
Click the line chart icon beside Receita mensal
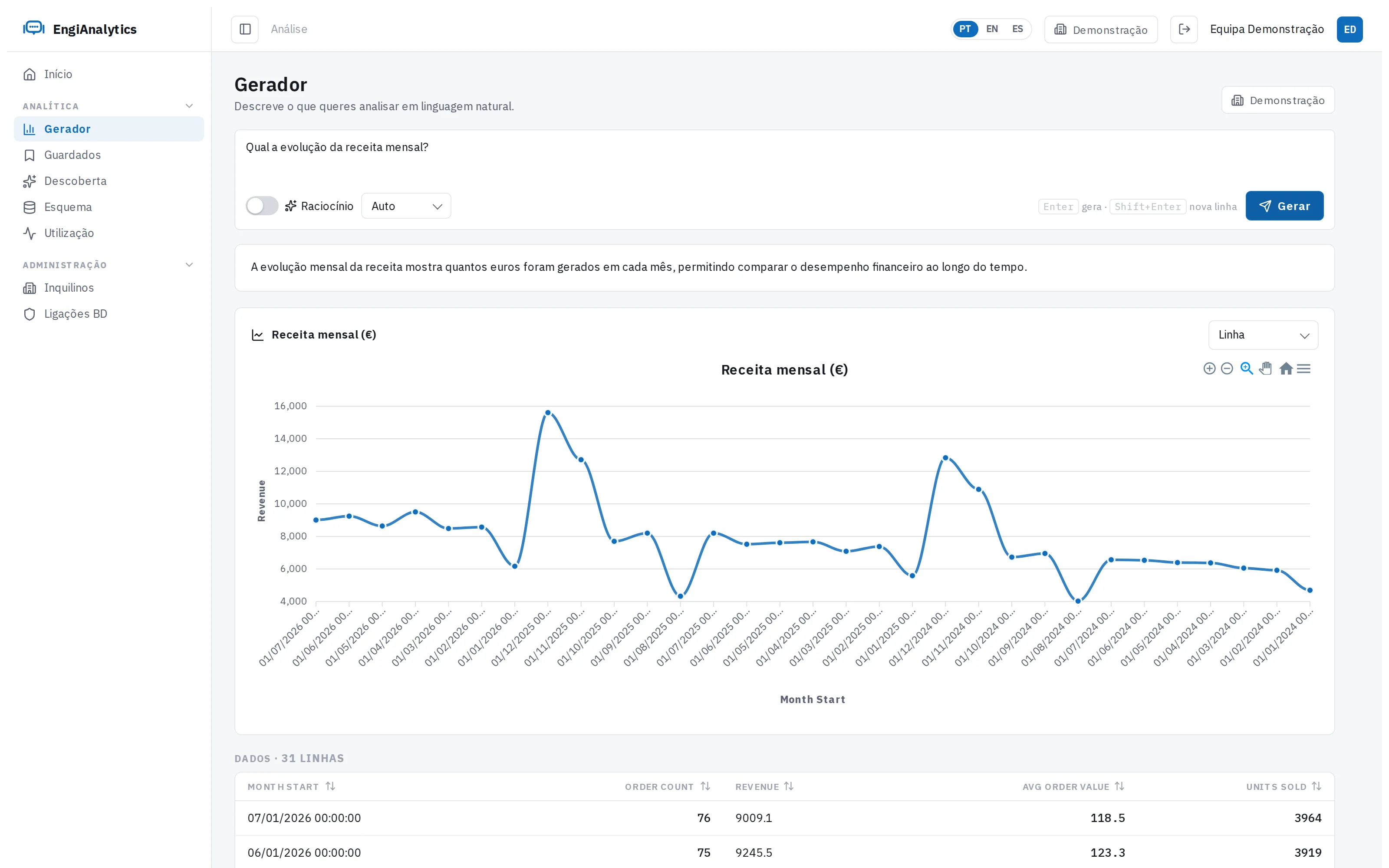pyautogui.click(x=258, y=335)
